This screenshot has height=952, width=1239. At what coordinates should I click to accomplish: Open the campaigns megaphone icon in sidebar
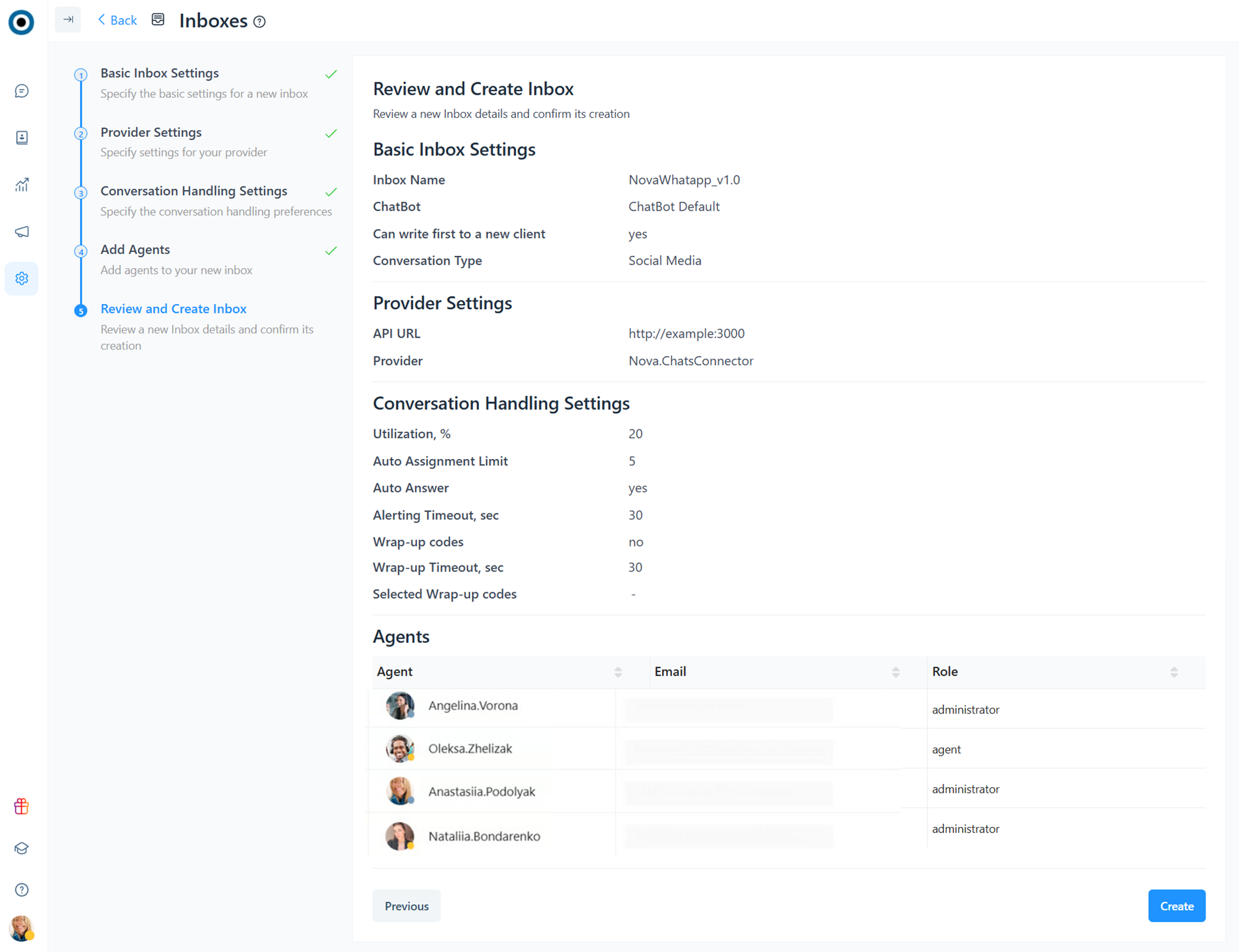[x=22, y=232]
